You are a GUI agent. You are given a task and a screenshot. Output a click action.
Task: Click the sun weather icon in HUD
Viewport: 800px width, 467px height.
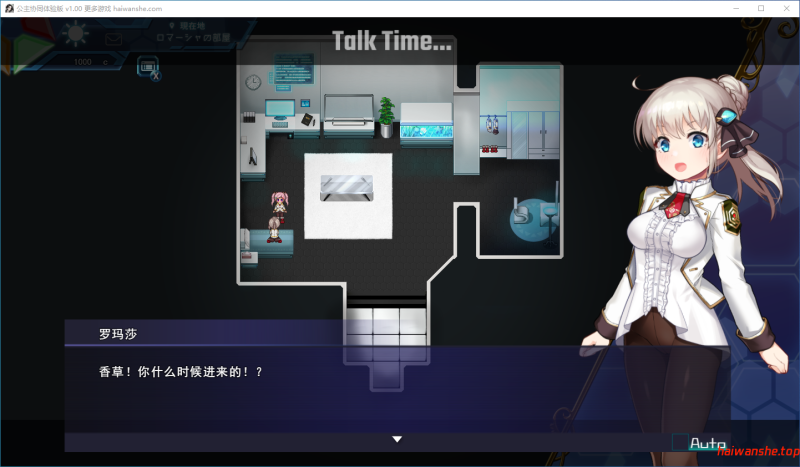point(75,34)
